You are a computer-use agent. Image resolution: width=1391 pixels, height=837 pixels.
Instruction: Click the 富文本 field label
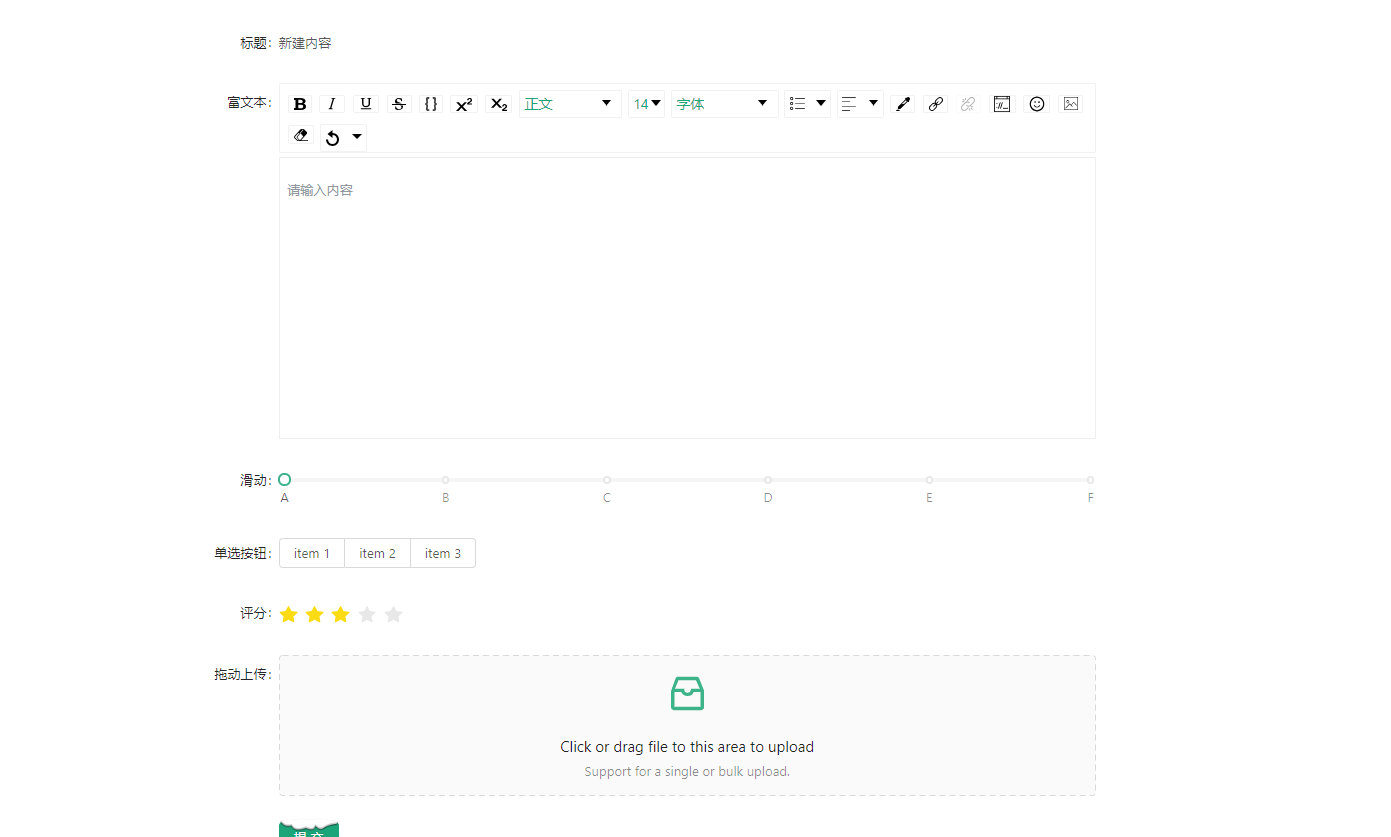click(249, 102)
